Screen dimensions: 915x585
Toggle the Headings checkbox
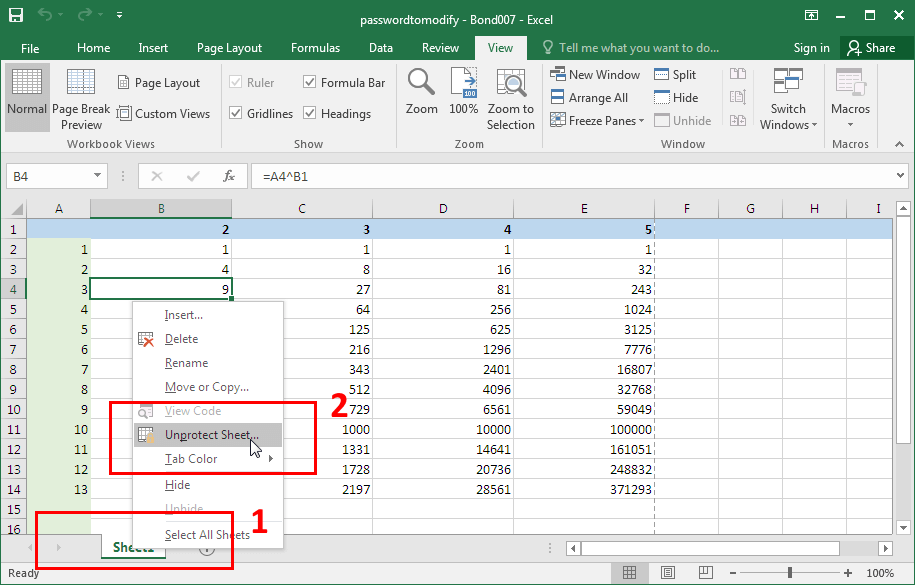pyautogui.click(x=310, y=113)
